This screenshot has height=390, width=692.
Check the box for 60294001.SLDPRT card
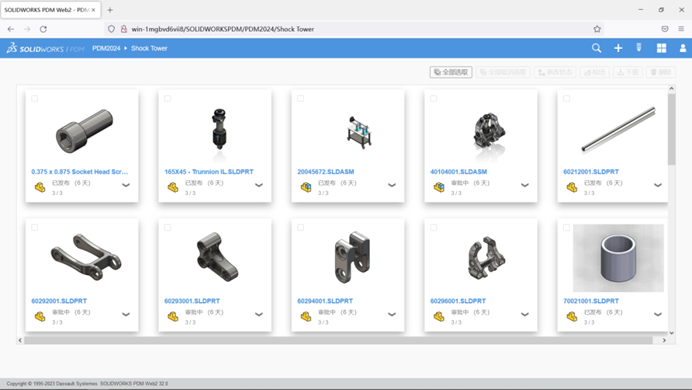coord(301,228)
